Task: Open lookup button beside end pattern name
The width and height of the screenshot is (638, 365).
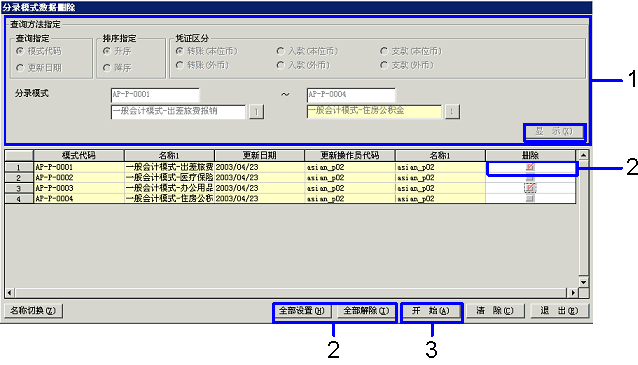Action: [452, 111]
